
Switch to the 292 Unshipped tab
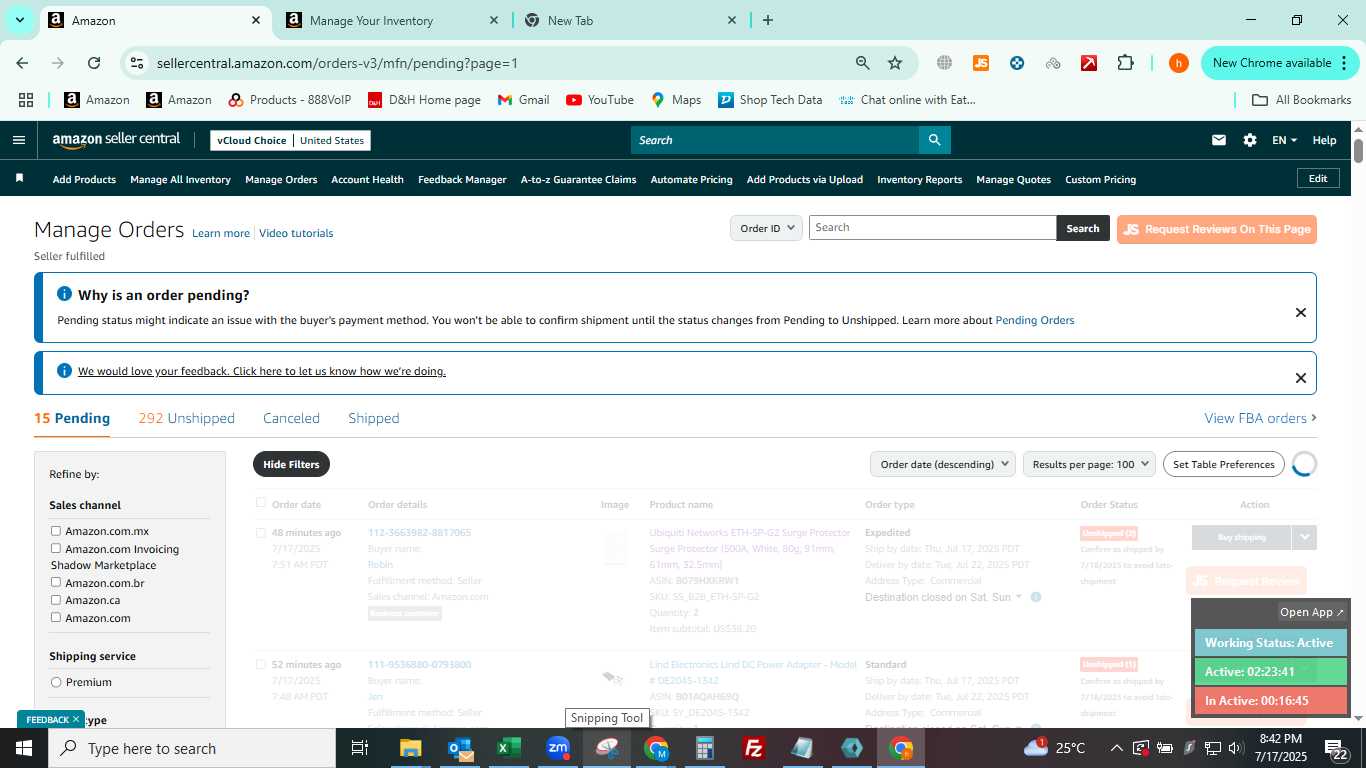tap(186, 418)
